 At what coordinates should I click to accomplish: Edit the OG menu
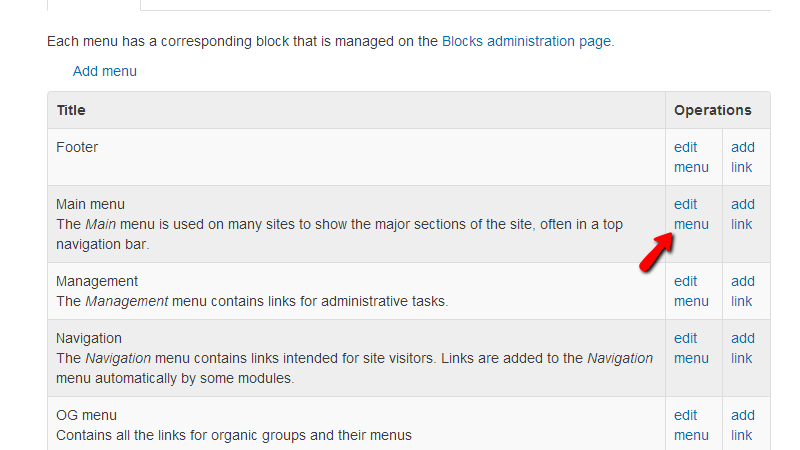690,425
